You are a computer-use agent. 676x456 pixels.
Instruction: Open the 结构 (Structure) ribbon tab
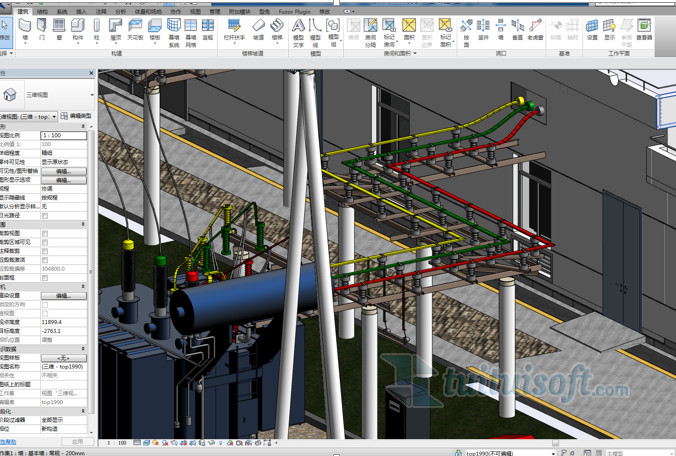[42, 12]
